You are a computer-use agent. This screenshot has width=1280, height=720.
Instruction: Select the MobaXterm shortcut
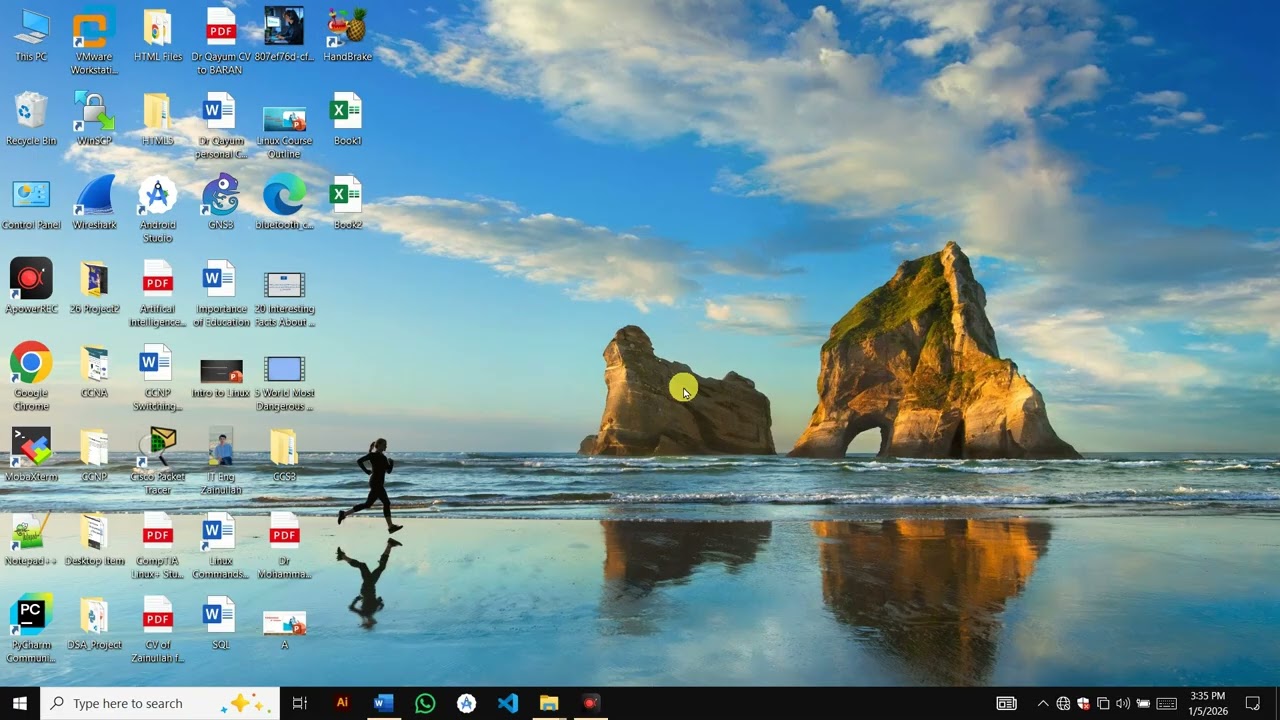(31, 455)
